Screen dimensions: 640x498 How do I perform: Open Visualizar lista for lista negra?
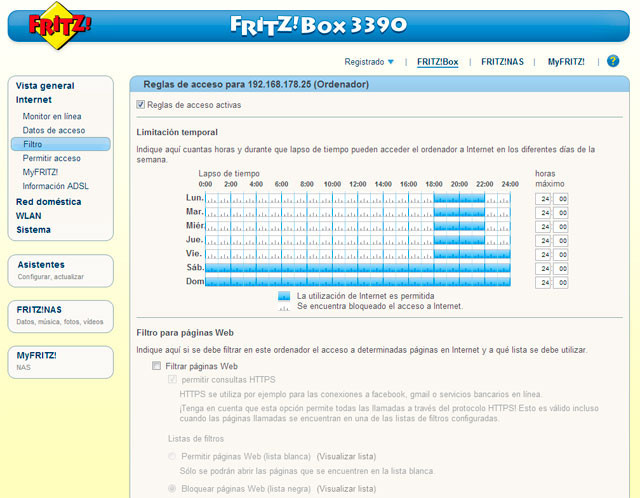(346, 489)
